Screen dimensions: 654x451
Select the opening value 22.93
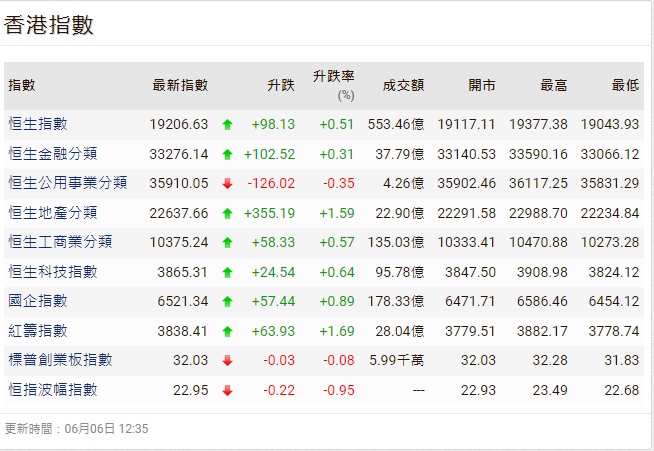click(478, 390)
